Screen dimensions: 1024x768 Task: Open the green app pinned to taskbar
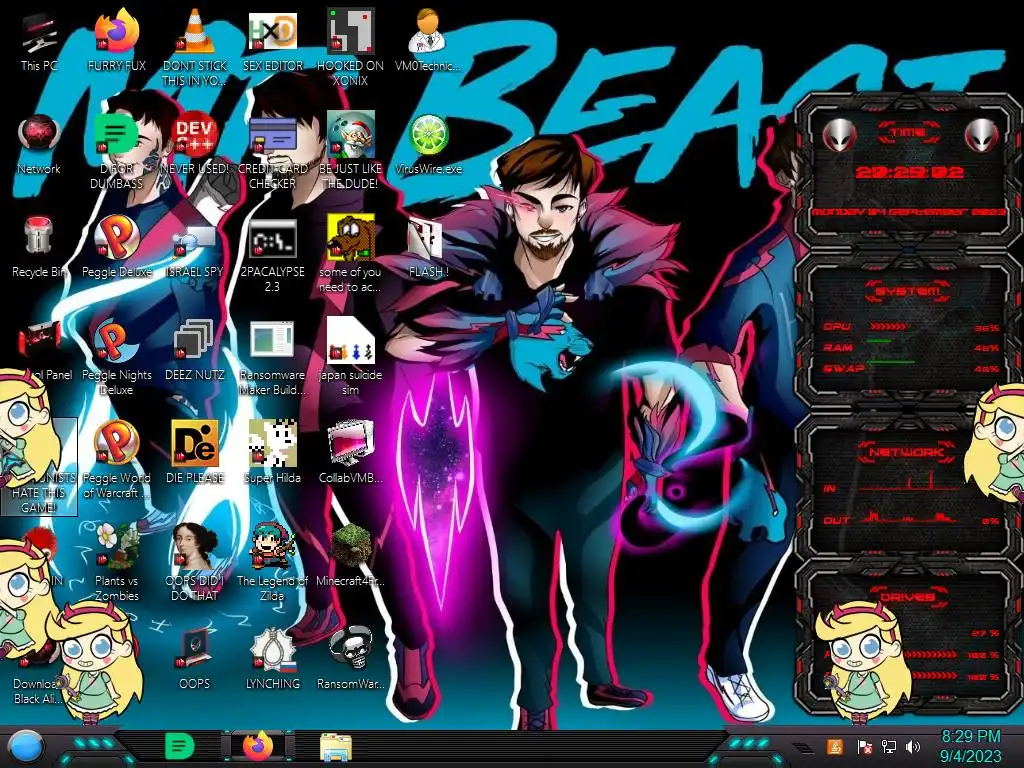click(x=180, y=746)
